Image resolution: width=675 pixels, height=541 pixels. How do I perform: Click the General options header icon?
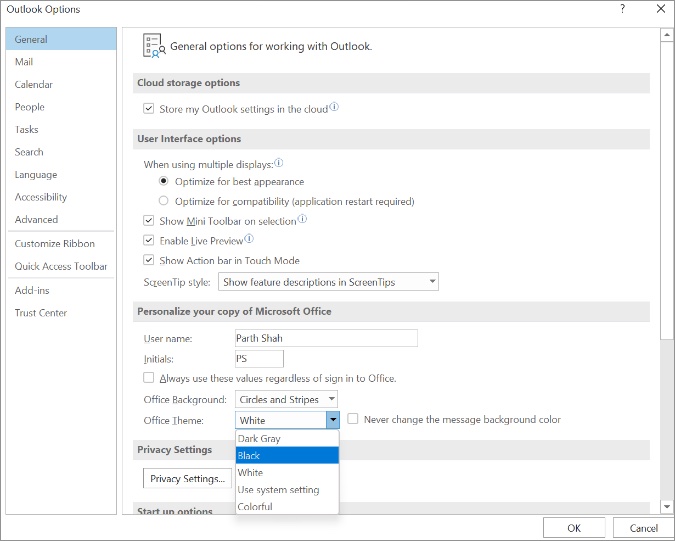154,46
